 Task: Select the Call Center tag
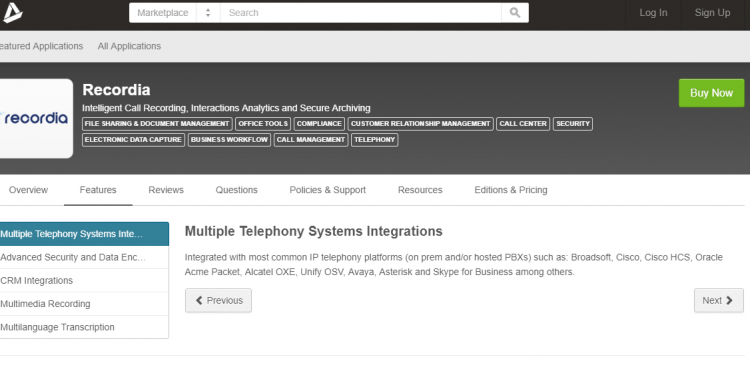tap(523, 124)
